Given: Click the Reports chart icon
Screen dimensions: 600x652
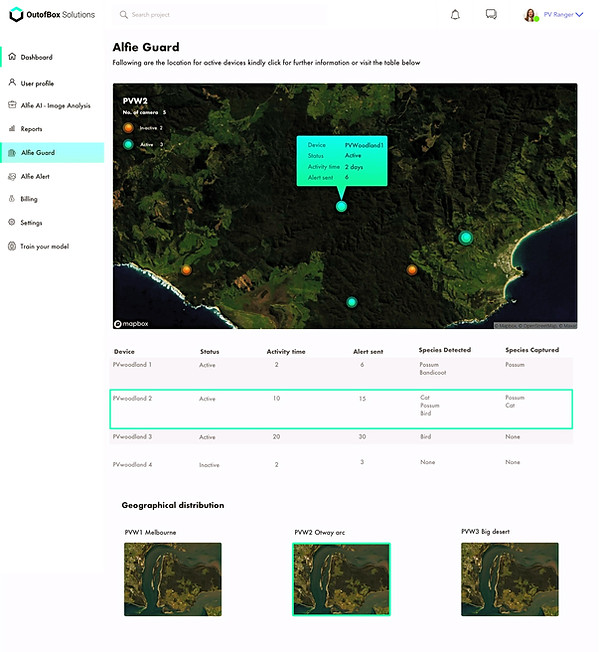Looking at the screenshot, I should (12, 129).
